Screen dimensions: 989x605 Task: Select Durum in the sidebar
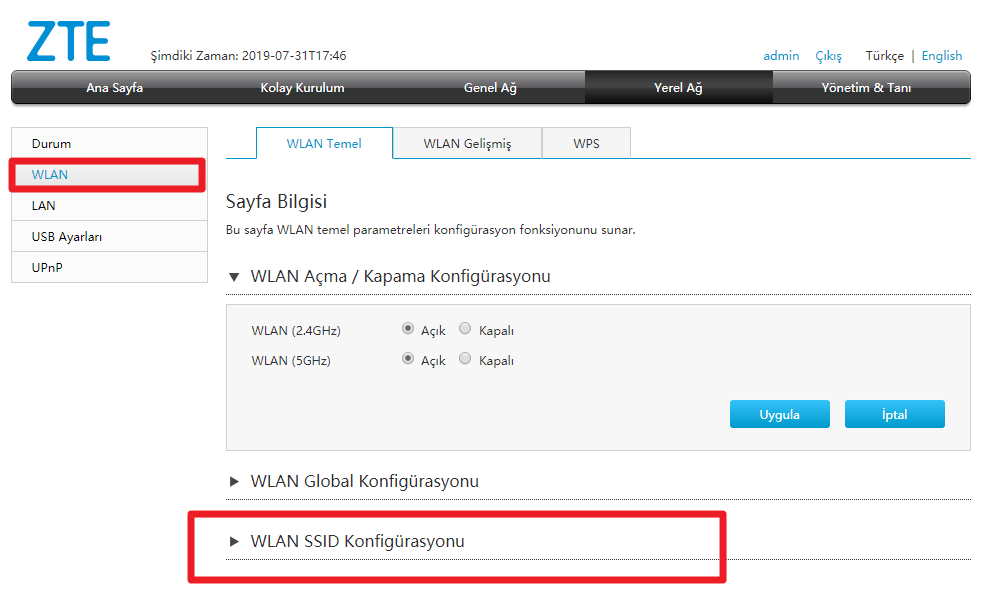pos(51,143)
